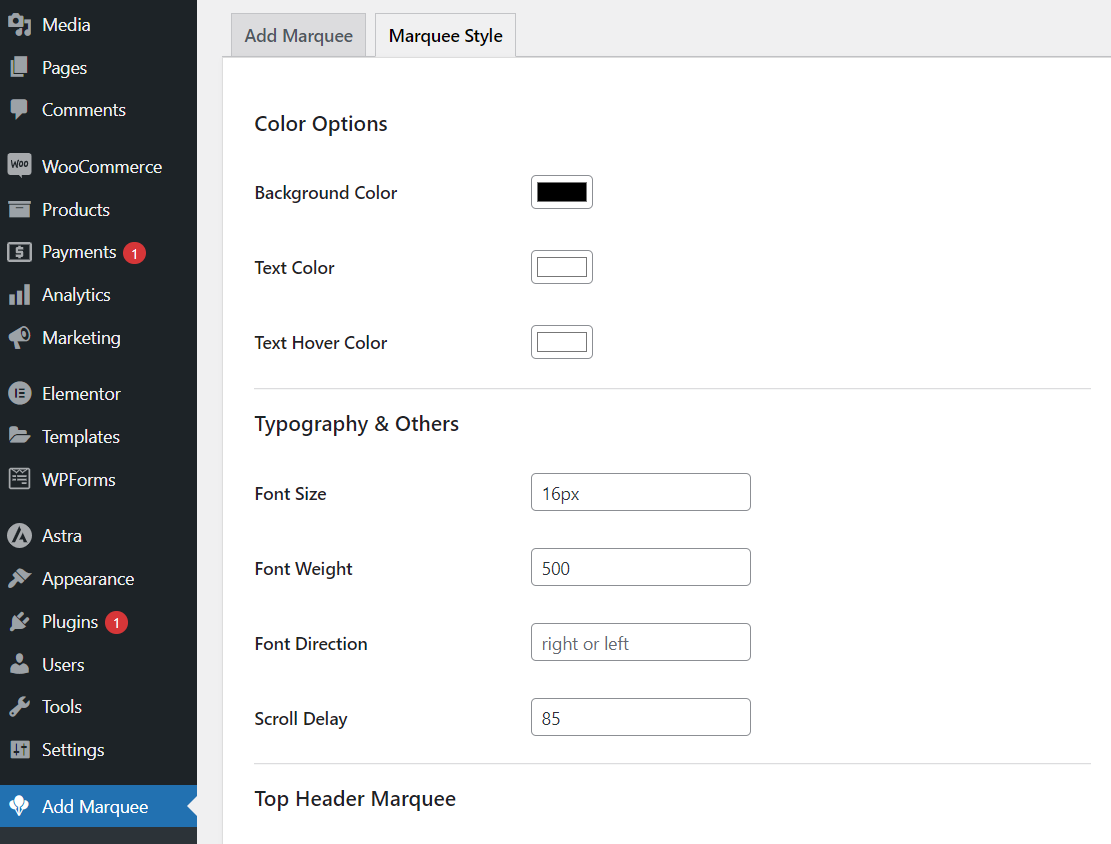Click the Templates folder icon
Viewport: 1111px width, 844px height.
tap(19, 437)
